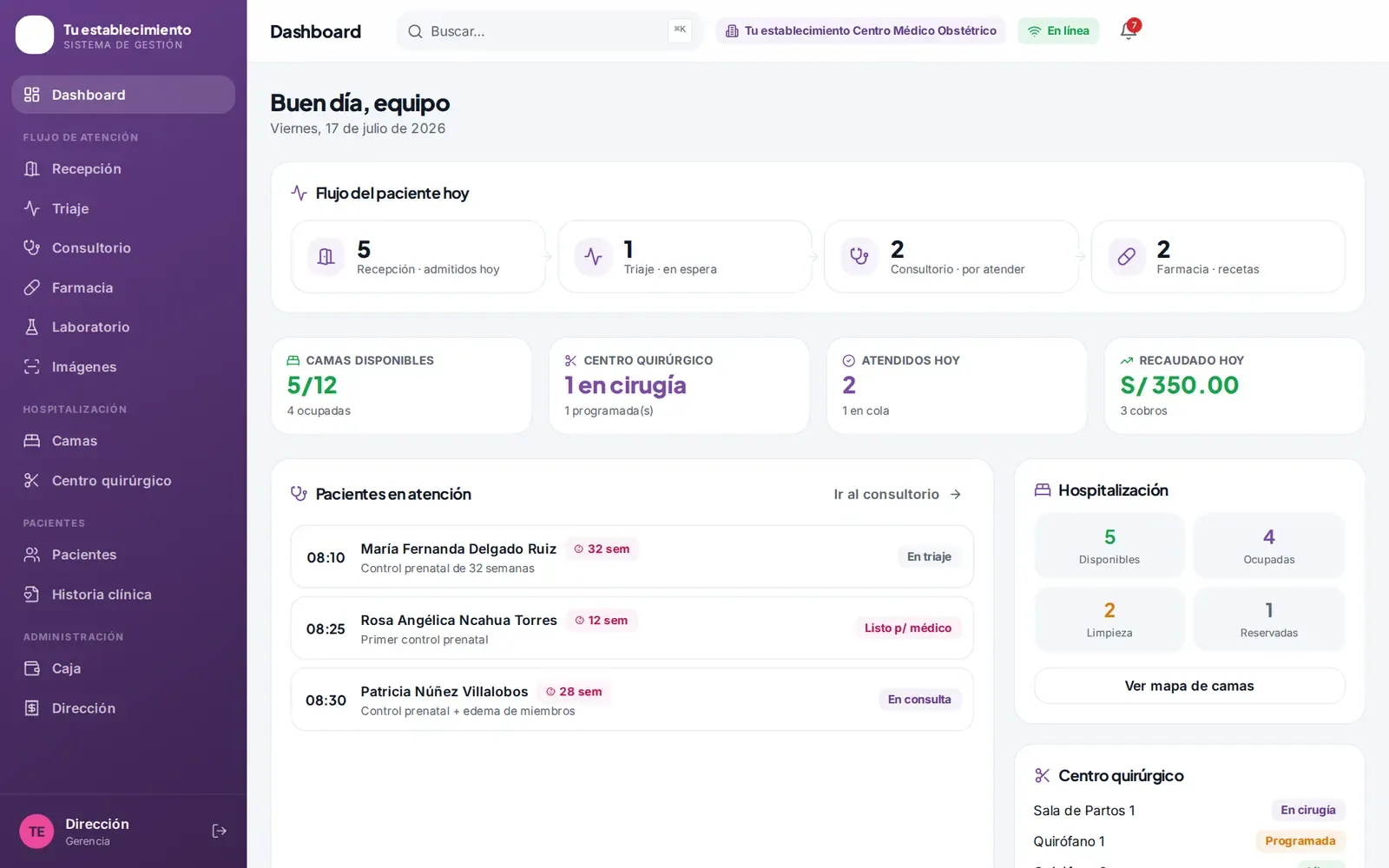Open Patricia Núñez Villalobos patient row

pos(632,700)
